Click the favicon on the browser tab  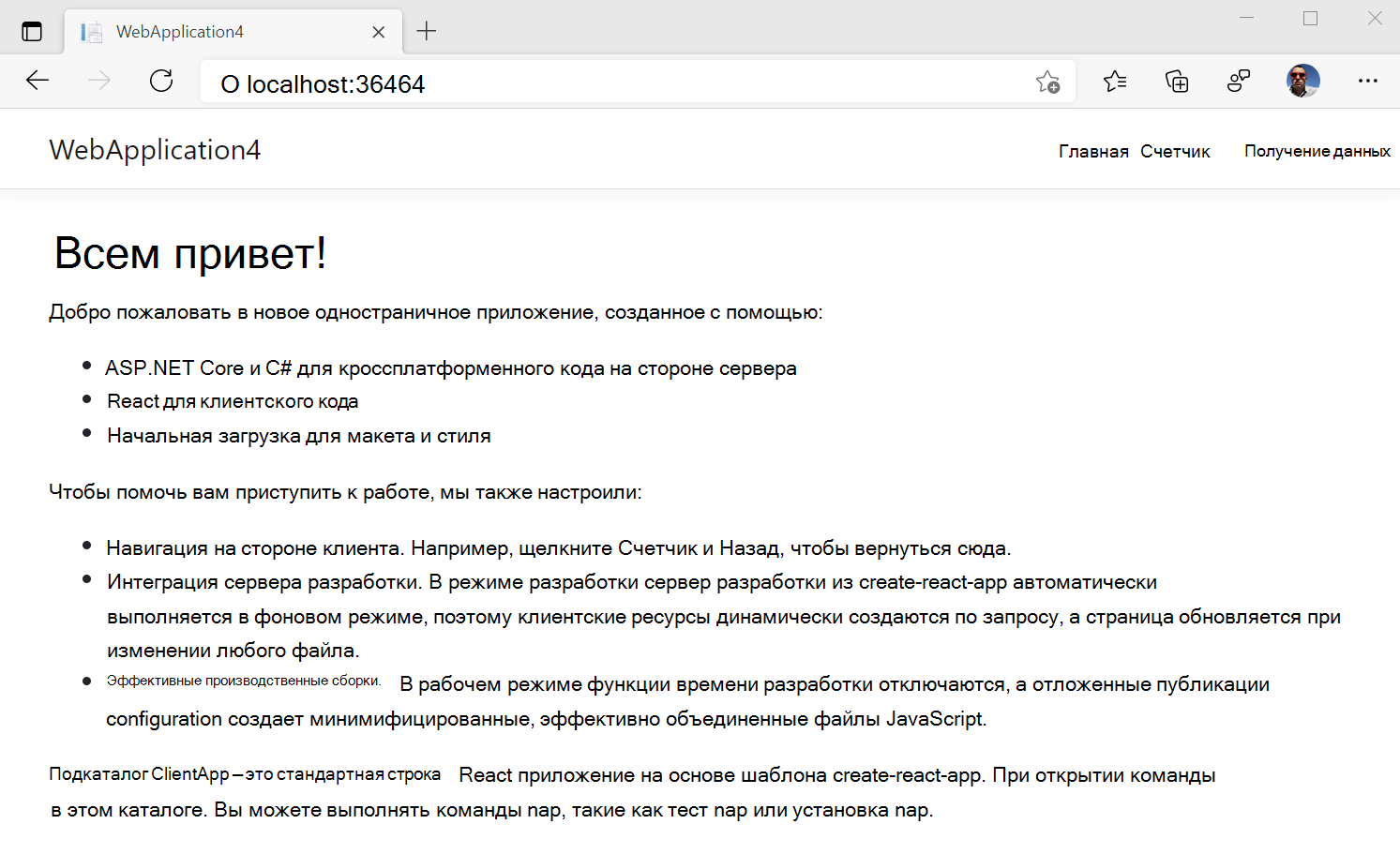pos(91,31)
